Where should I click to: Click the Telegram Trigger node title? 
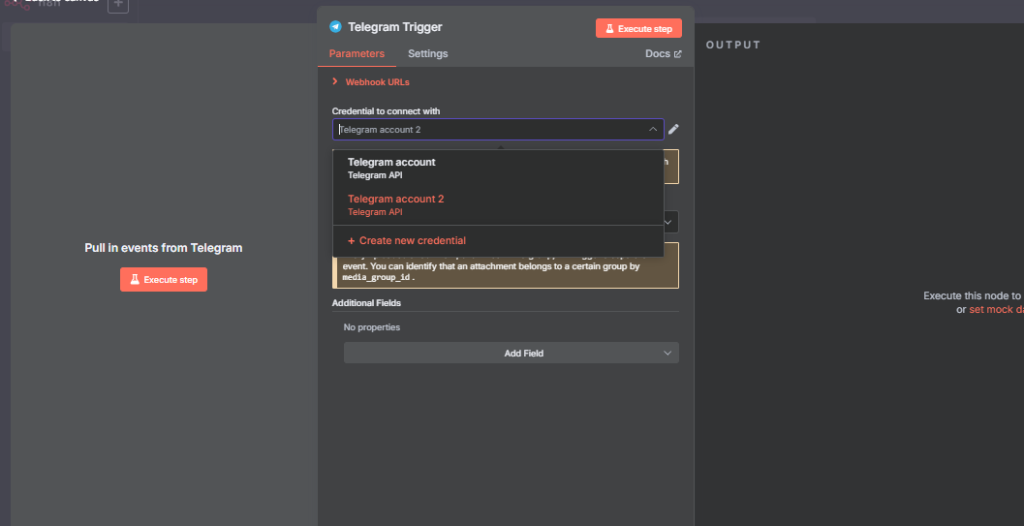pyautogui.click(x=395, y=27)
